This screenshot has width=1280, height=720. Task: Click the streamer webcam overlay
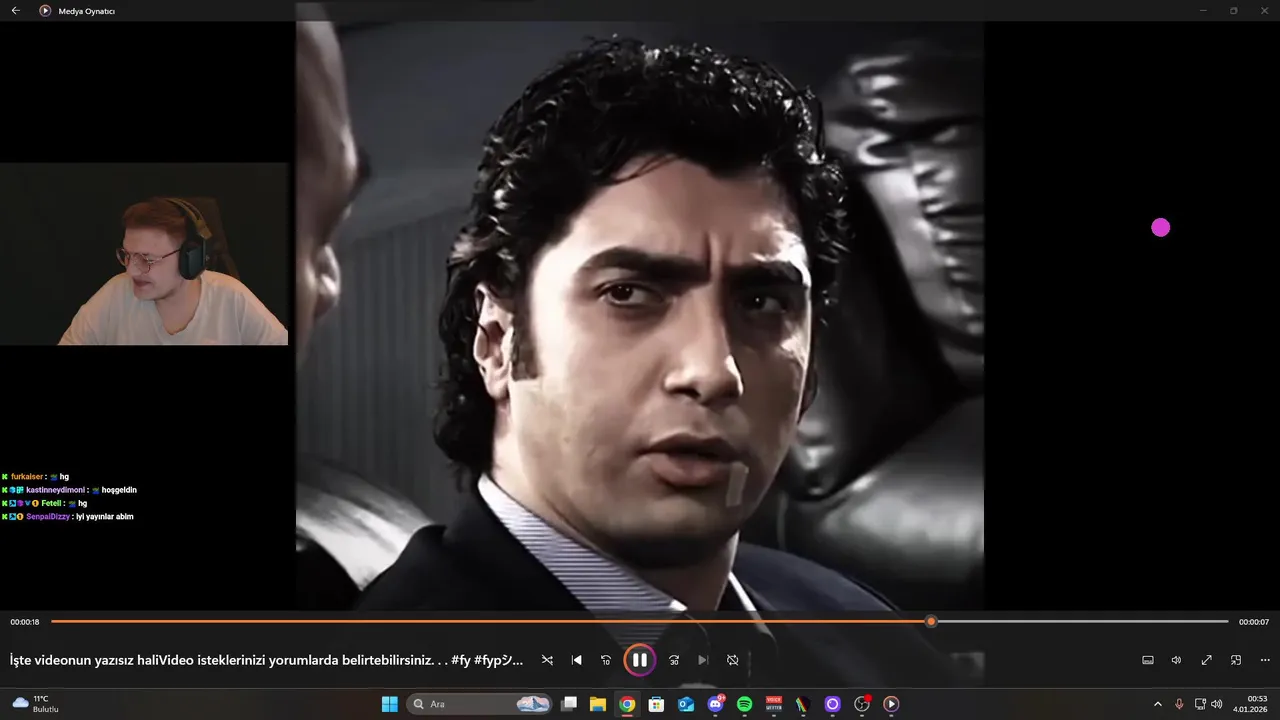click(144, 254)
